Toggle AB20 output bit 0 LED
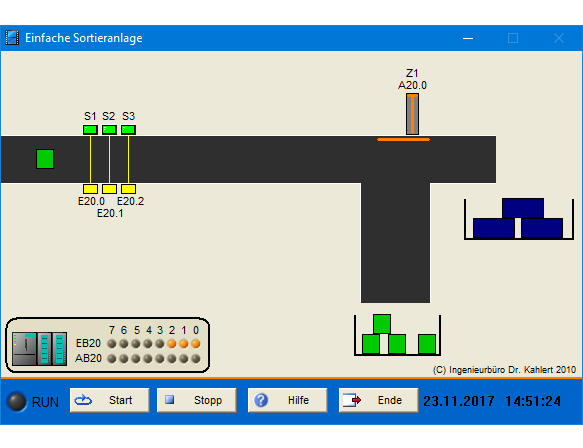 [196, 359]
